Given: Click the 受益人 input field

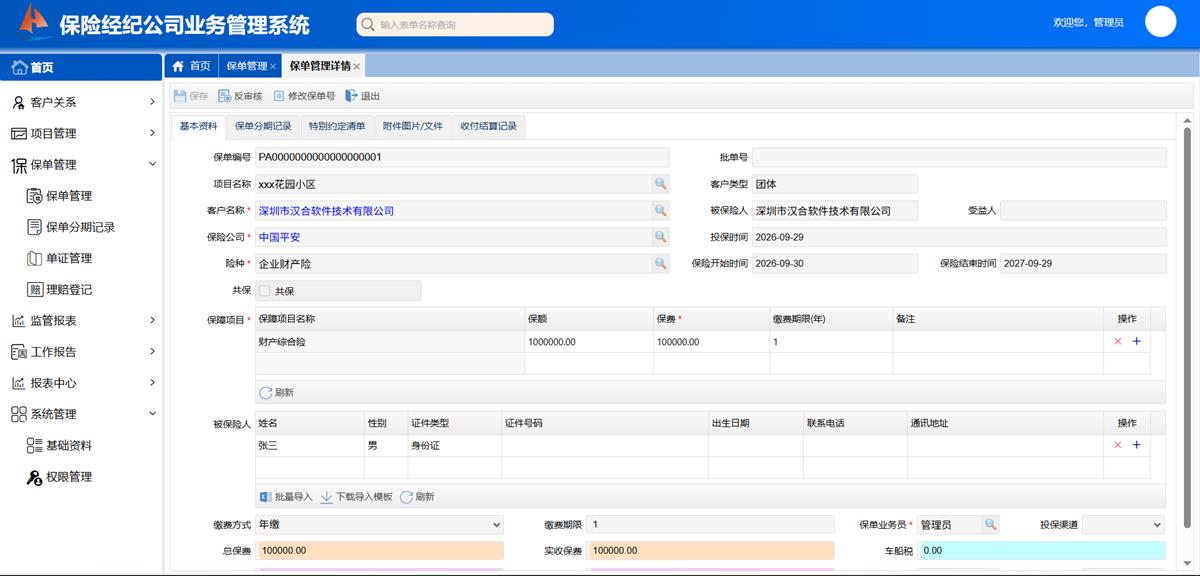Looking at the screenshot, I should click(1083, 211).
